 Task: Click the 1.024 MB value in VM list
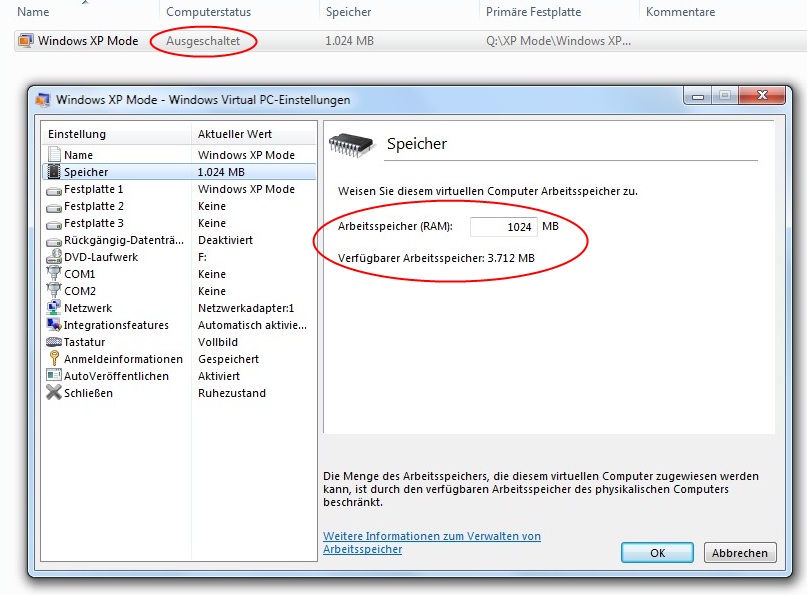(349, 41)
